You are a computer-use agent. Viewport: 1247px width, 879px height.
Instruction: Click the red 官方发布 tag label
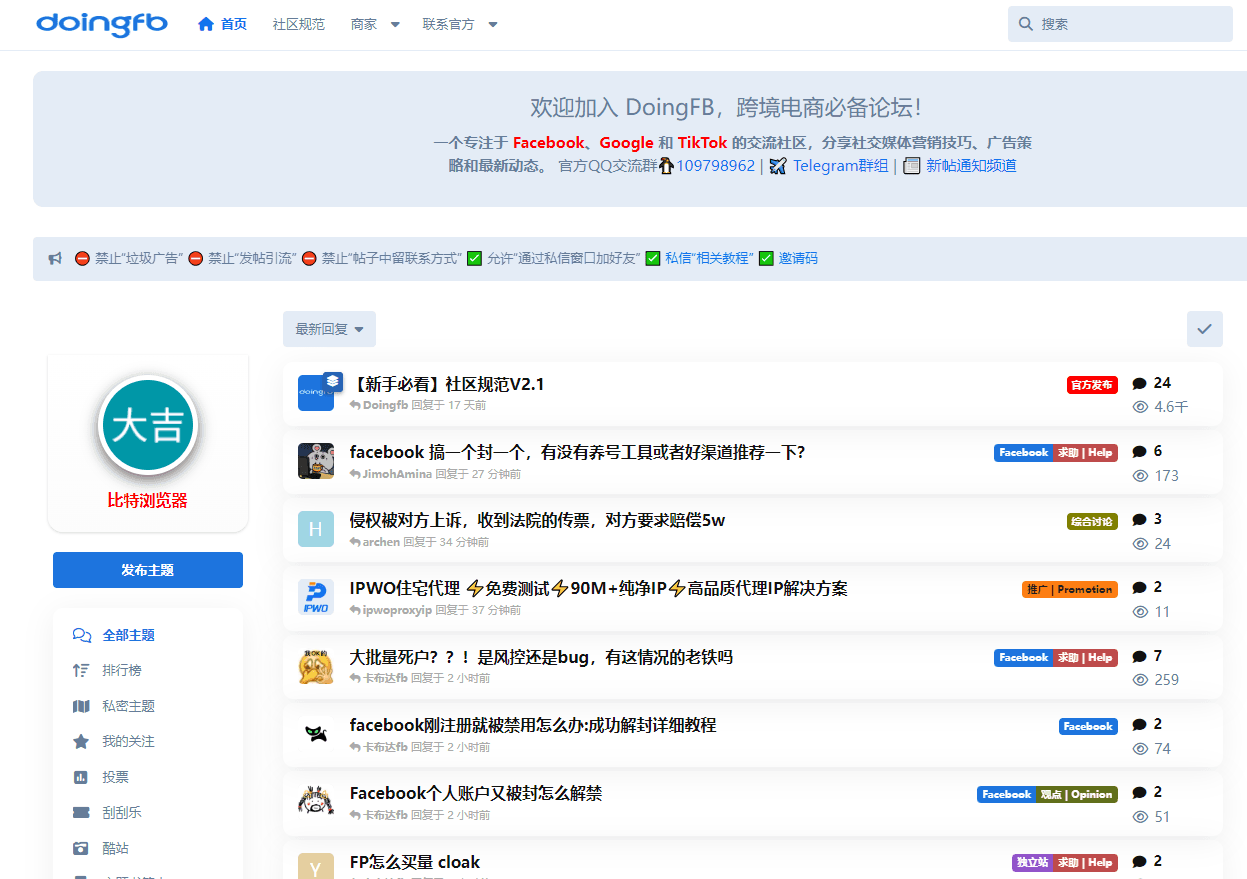[x=1092, y=385]
